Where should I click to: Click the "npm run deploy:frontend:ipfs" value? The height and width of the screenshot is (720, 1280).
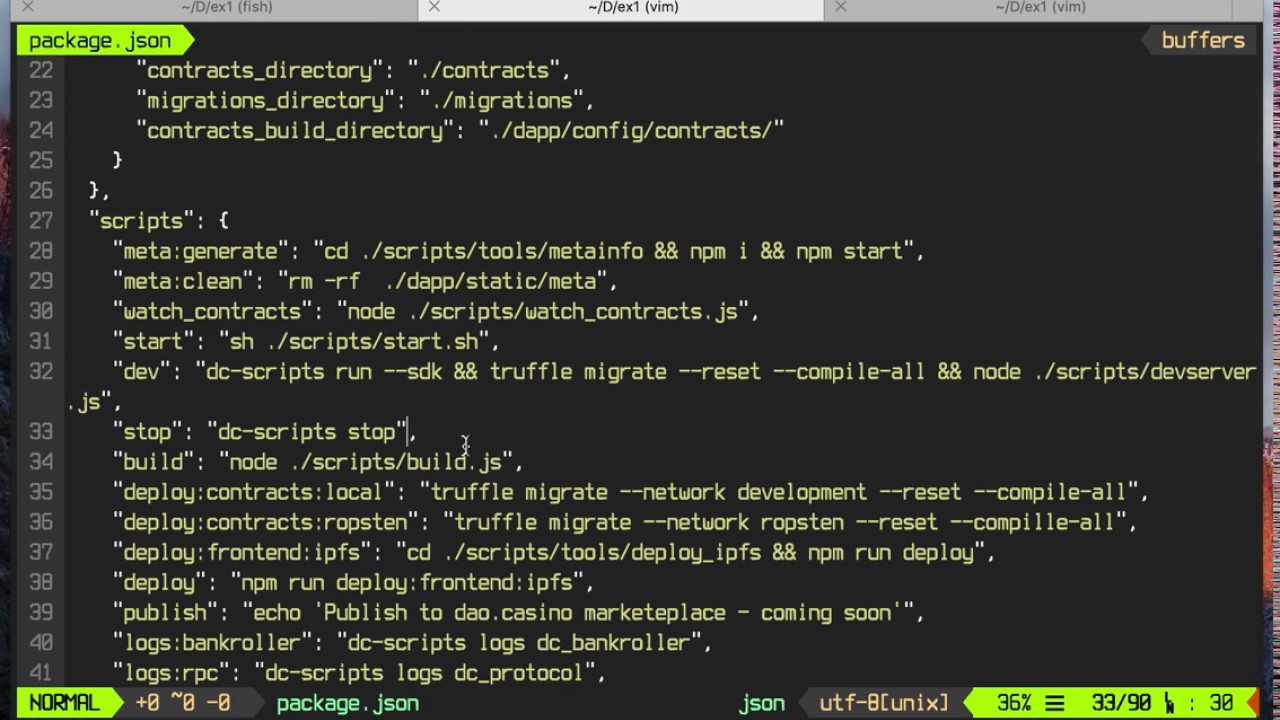407,583
